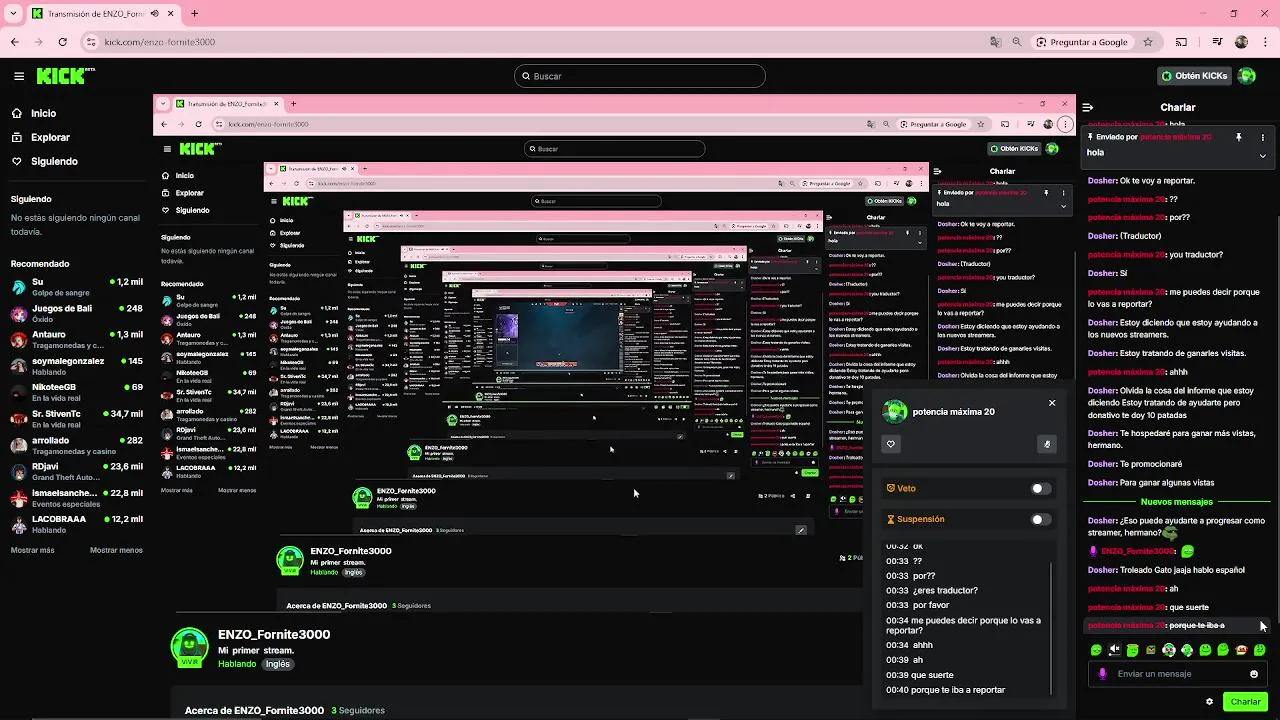Click the purple microphone icon in the message box
The image size is (1280, 720).
[x=1102, y=674]
